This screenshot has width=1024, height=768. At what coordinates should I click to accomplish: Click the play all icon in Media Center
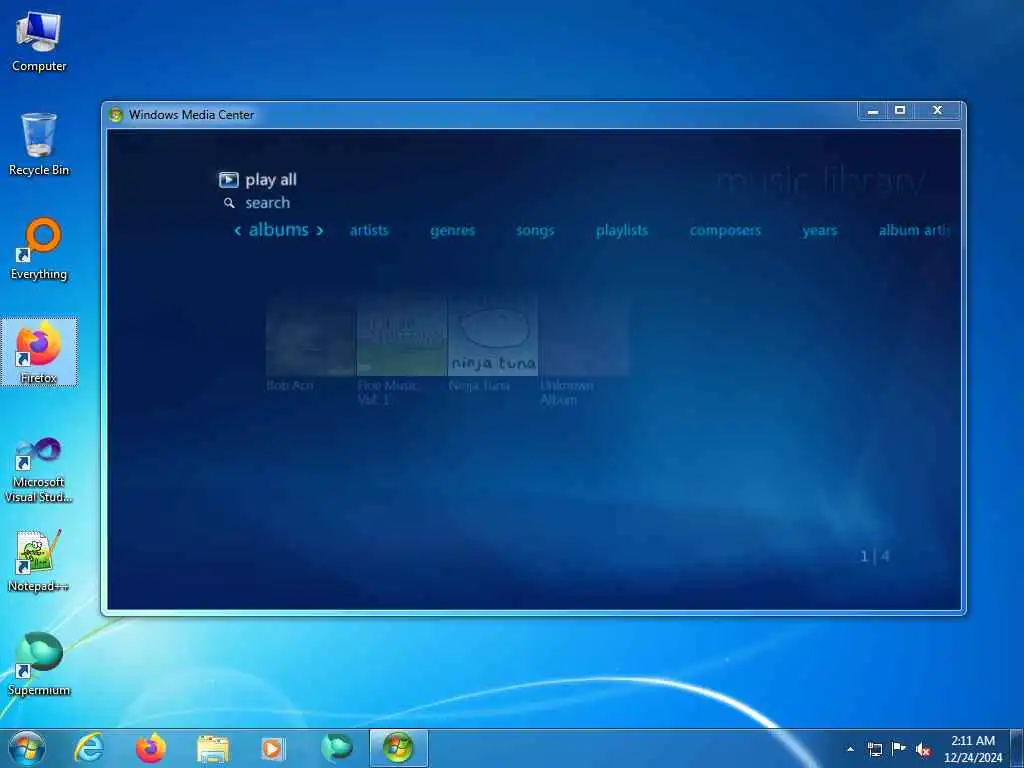228,180
